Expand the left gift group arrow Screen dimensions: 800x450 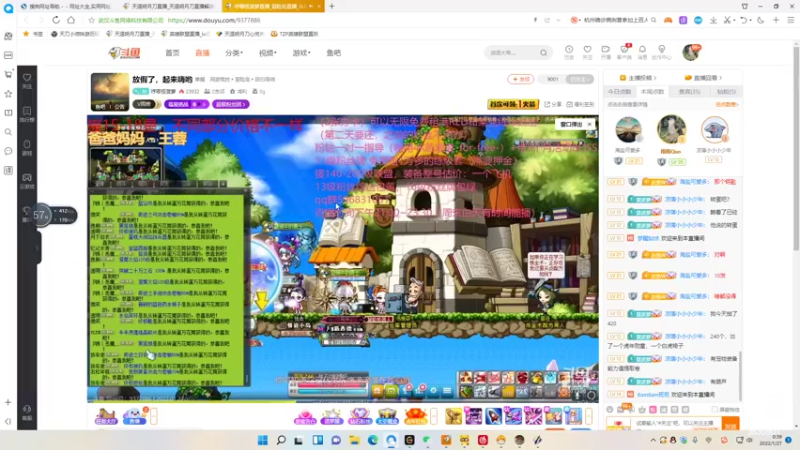pos(154,416)
